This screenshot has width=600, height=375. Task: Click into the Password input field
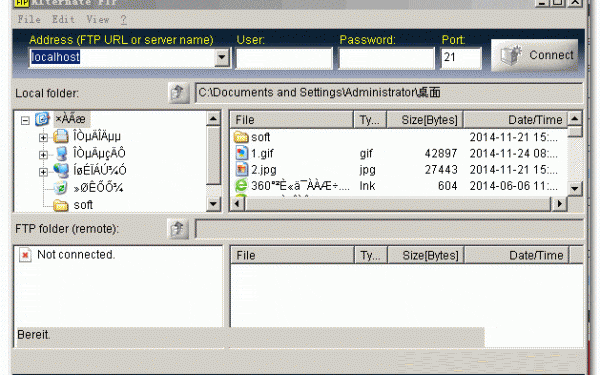[386, 58]
